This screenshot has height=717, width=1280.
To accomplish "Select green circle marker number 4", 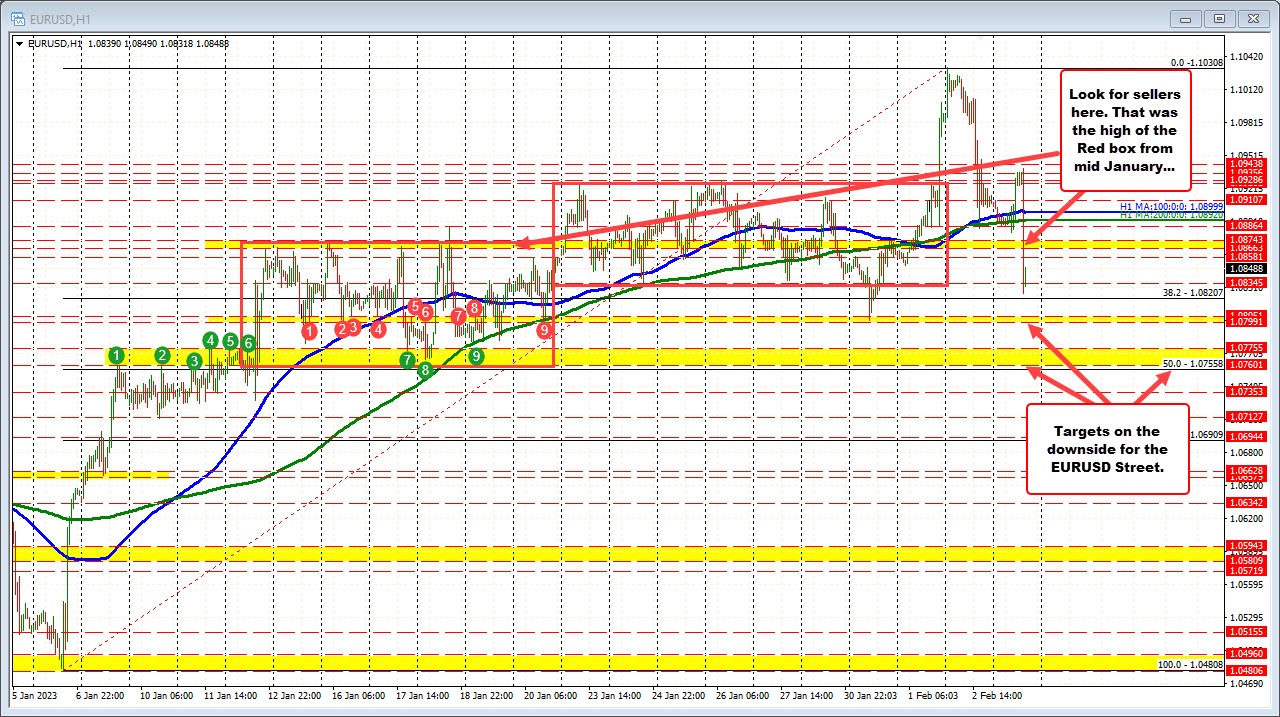I will [x=211, y=340].
